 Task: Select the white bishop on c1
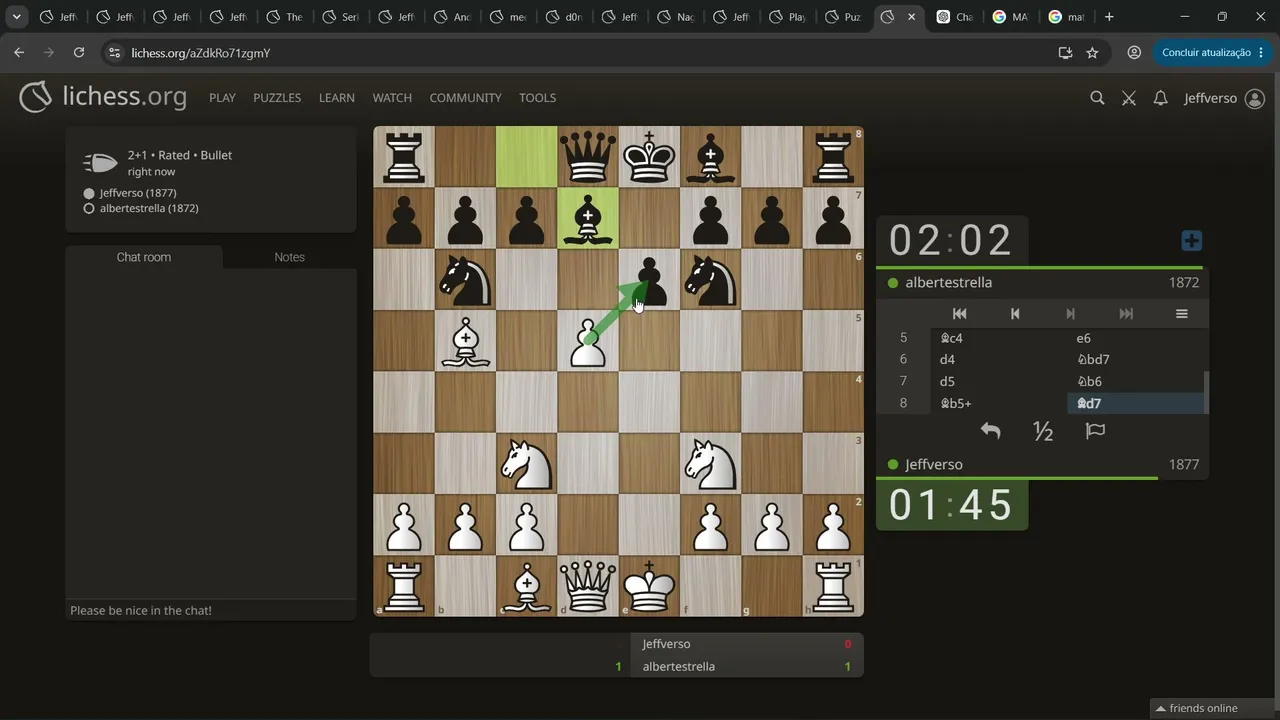coord(527,586)
